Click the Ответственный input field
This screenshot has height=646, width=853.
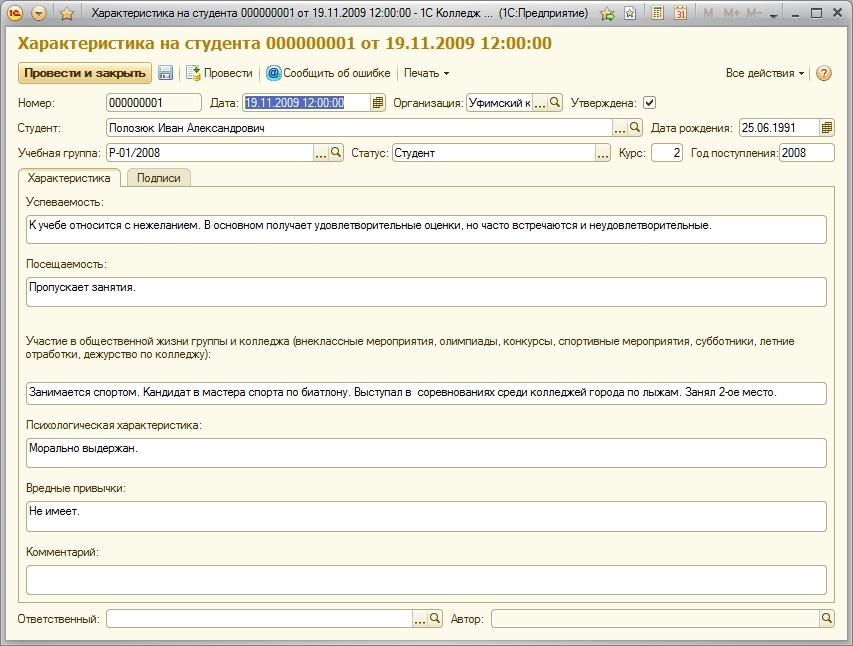(x=259, y=619)
